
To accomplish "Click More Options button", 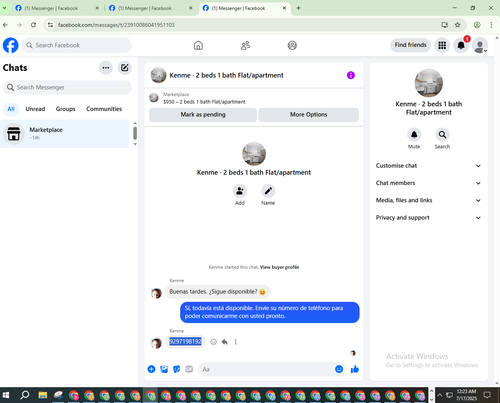I will (309, 115).
